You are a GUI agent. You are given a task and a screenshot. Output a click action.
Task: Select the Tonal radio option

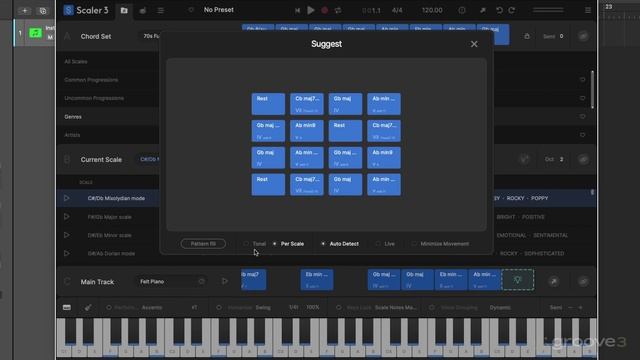(x=246, y=244)
